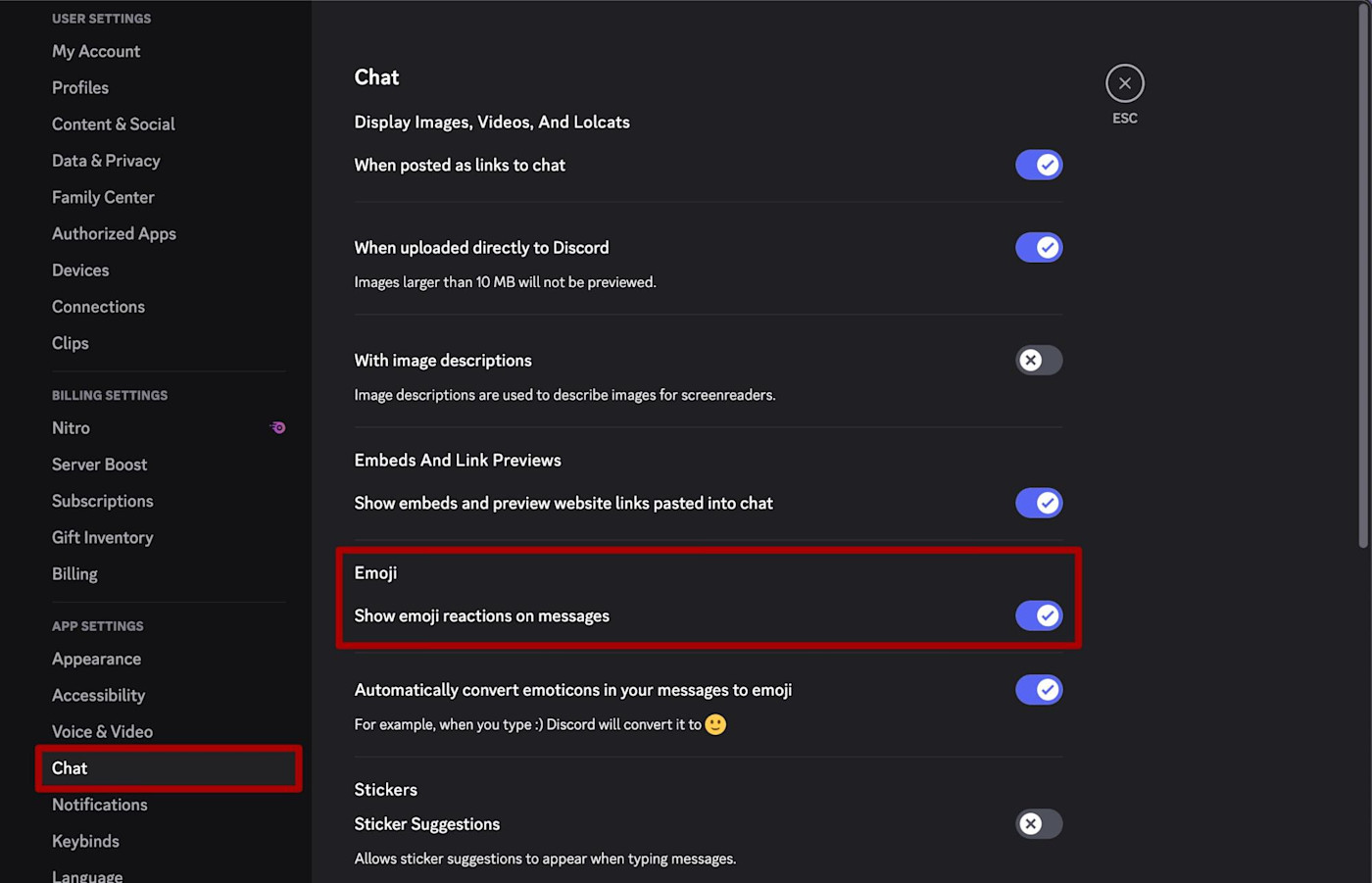Screen dimensions: 1372x883
Task: Close settings with the ESC circle icon
Action: [1125, 83]
